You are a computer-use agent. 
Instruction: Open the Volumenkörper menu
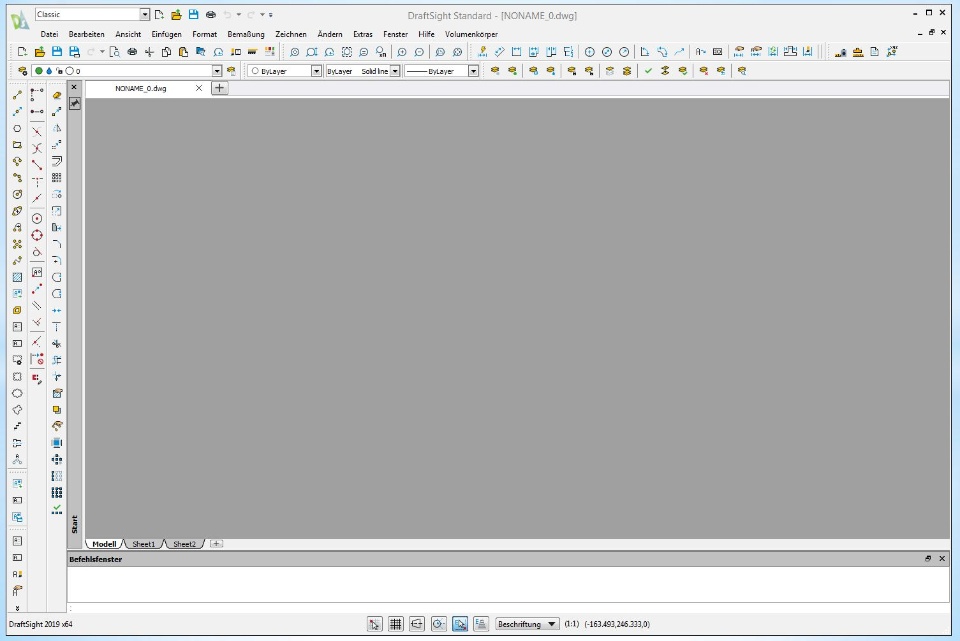pos(471,34)
